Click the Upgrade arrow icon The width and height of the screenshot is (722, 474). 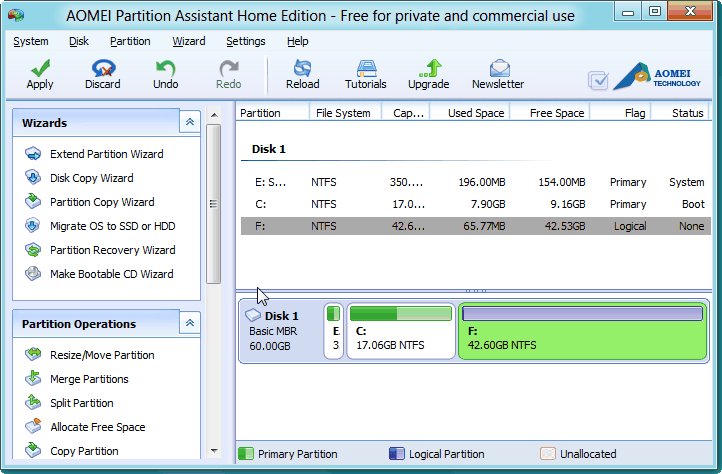coord(430,68)
